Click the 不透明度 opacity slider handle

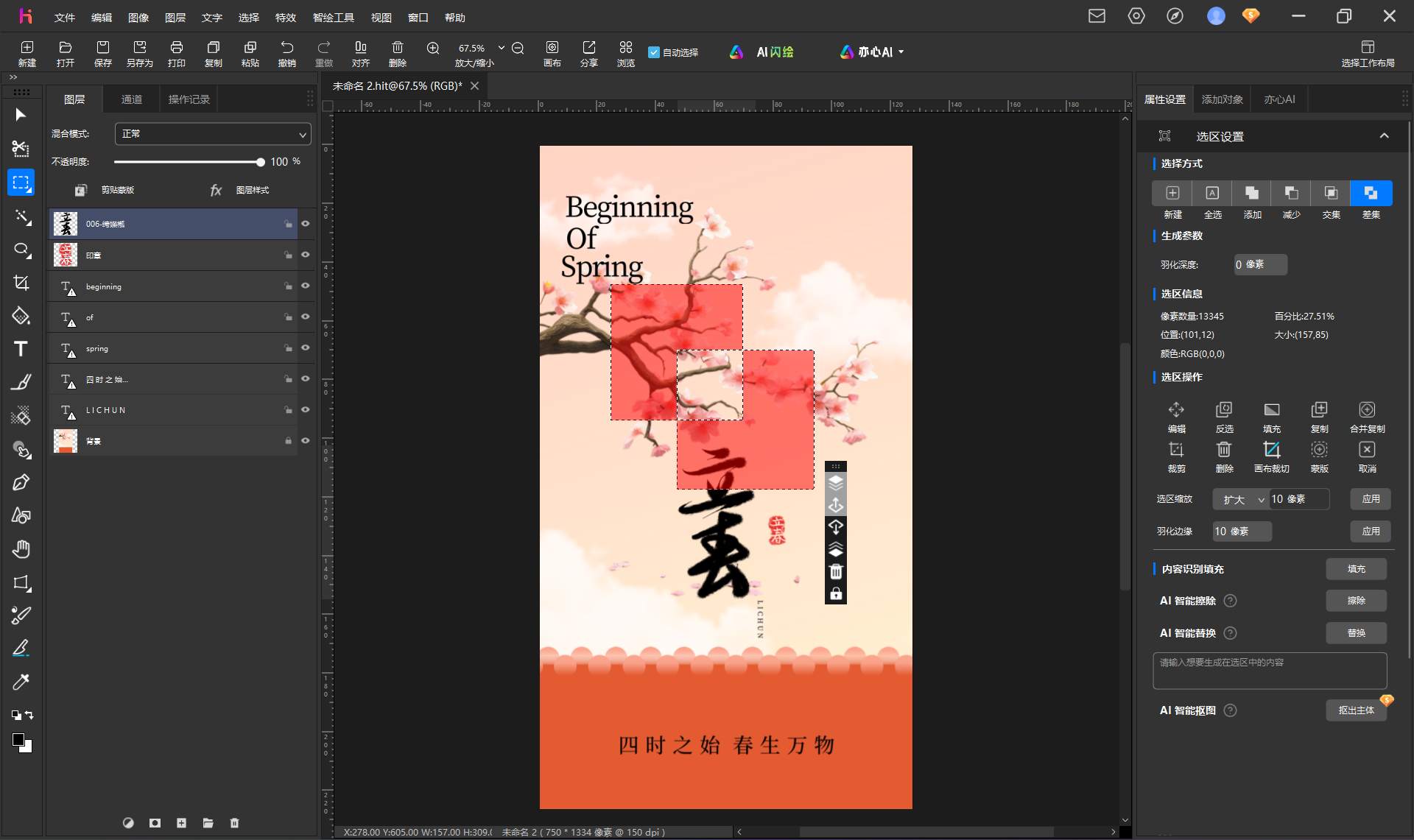click(x=260, y=162)
